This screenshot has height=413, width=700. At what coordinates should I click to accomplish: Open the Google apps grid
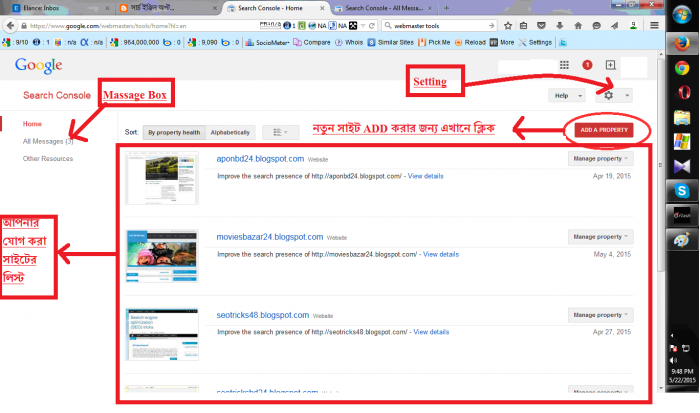click(x=564, y=65)
